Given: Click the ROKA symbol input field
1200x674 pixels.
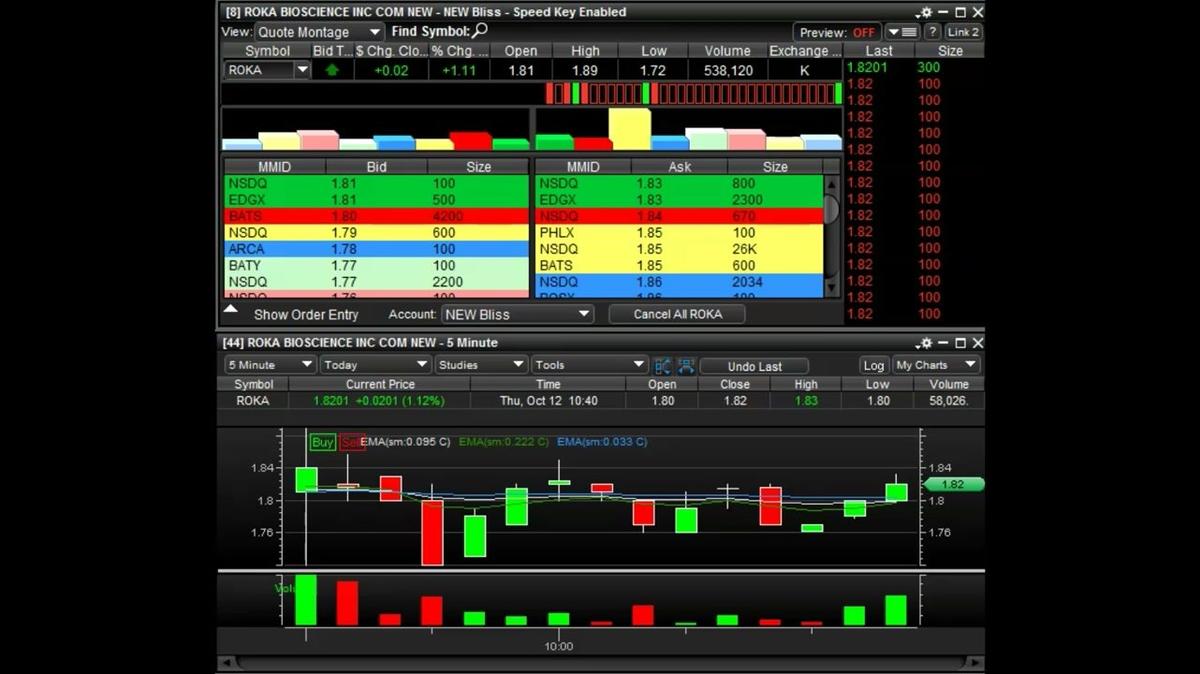Looking at the screenshot, I should 258,70.
